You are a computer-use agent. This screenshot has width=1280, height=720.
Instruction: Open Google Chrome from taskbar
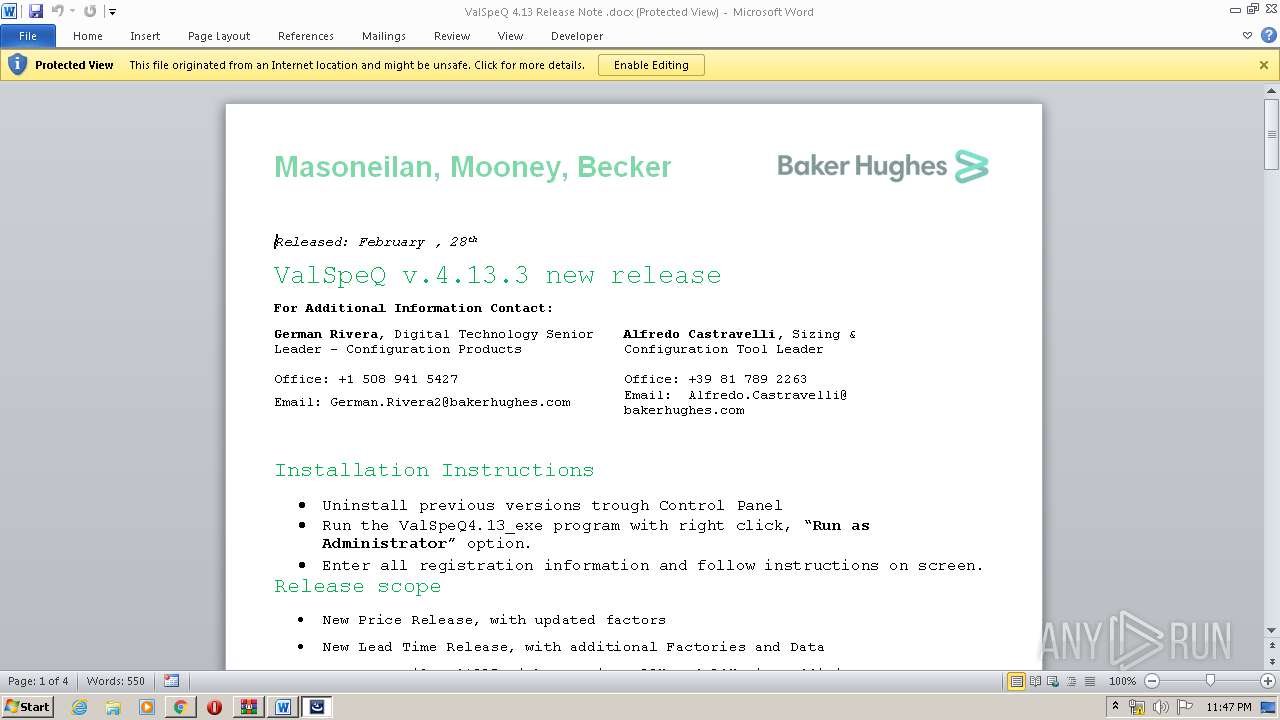pos(180,707)
